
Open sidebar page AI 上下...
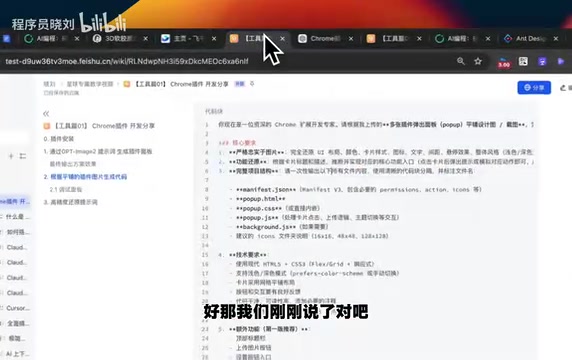click(x=18, y=353)
